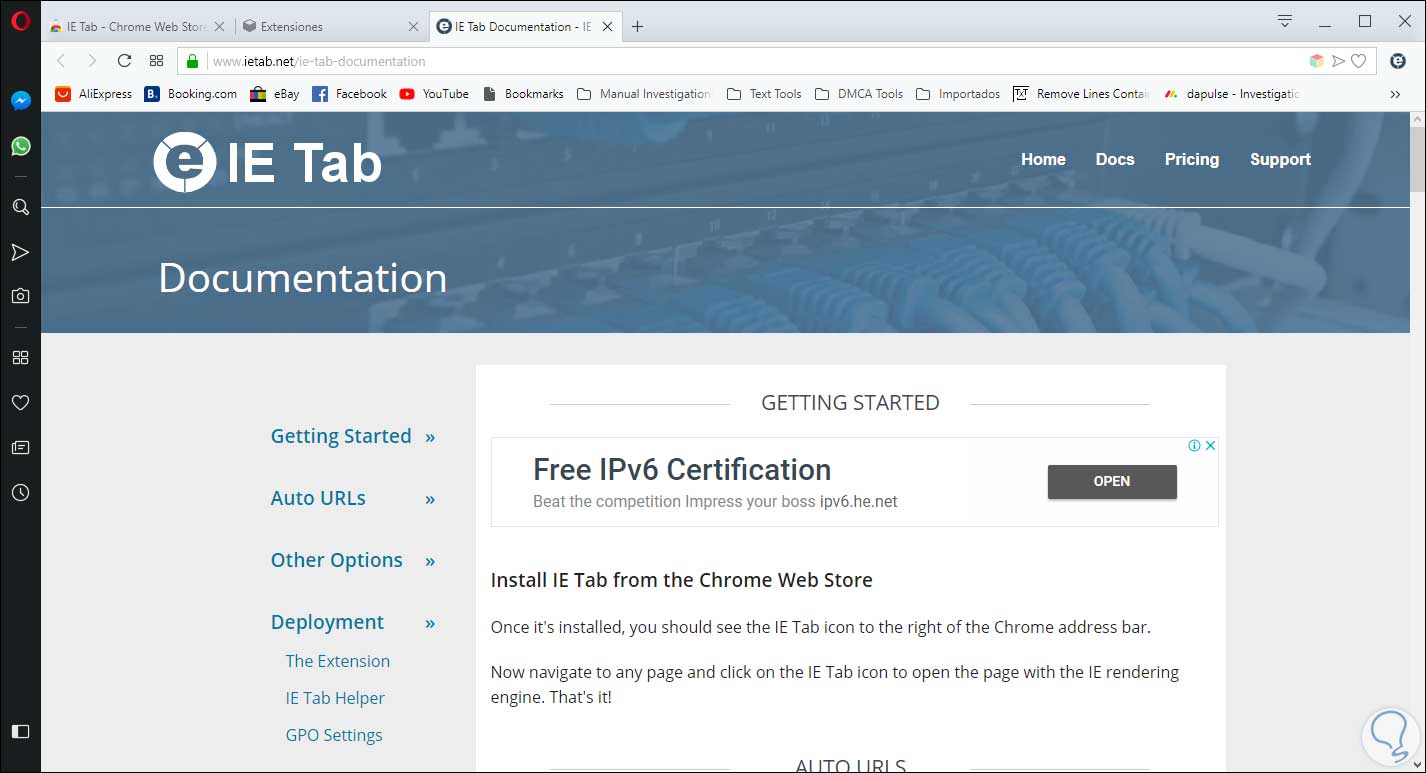Click the ad info icon
The height and width of the screenshot is (773, 1426).
1194,446
